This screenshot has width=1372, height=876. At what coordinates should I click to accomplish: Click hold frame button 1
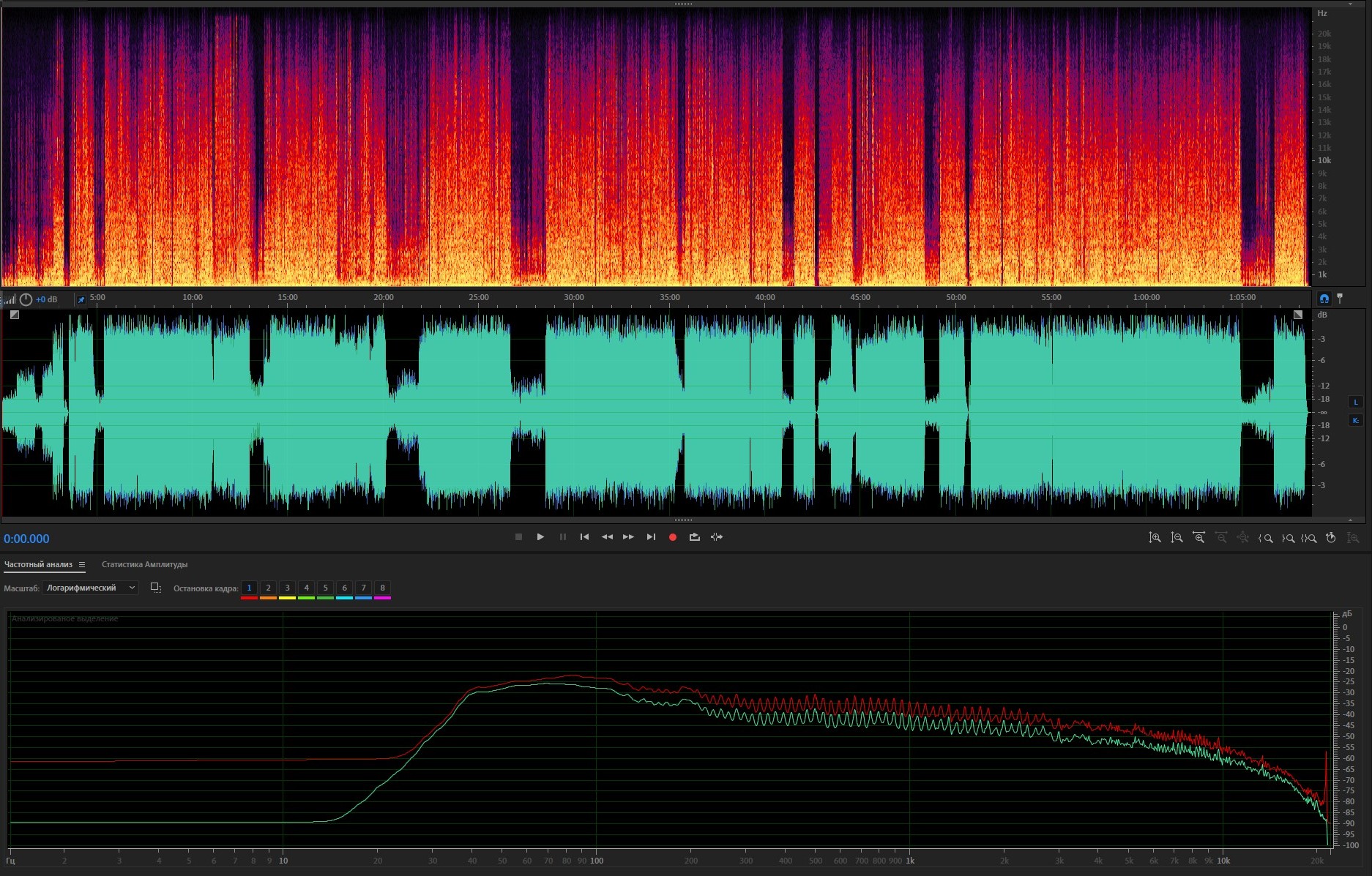tap(249, 588)
